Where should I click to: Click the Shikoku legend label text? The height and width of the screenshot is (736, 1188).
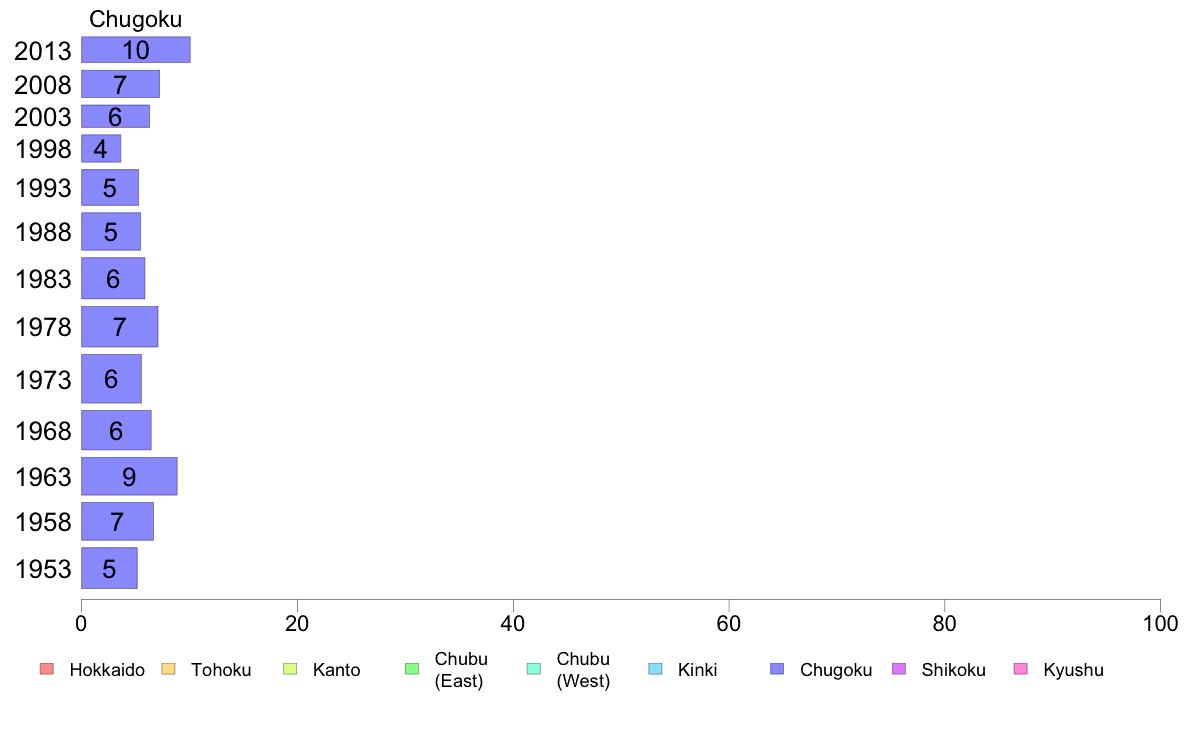pos(953,670)
